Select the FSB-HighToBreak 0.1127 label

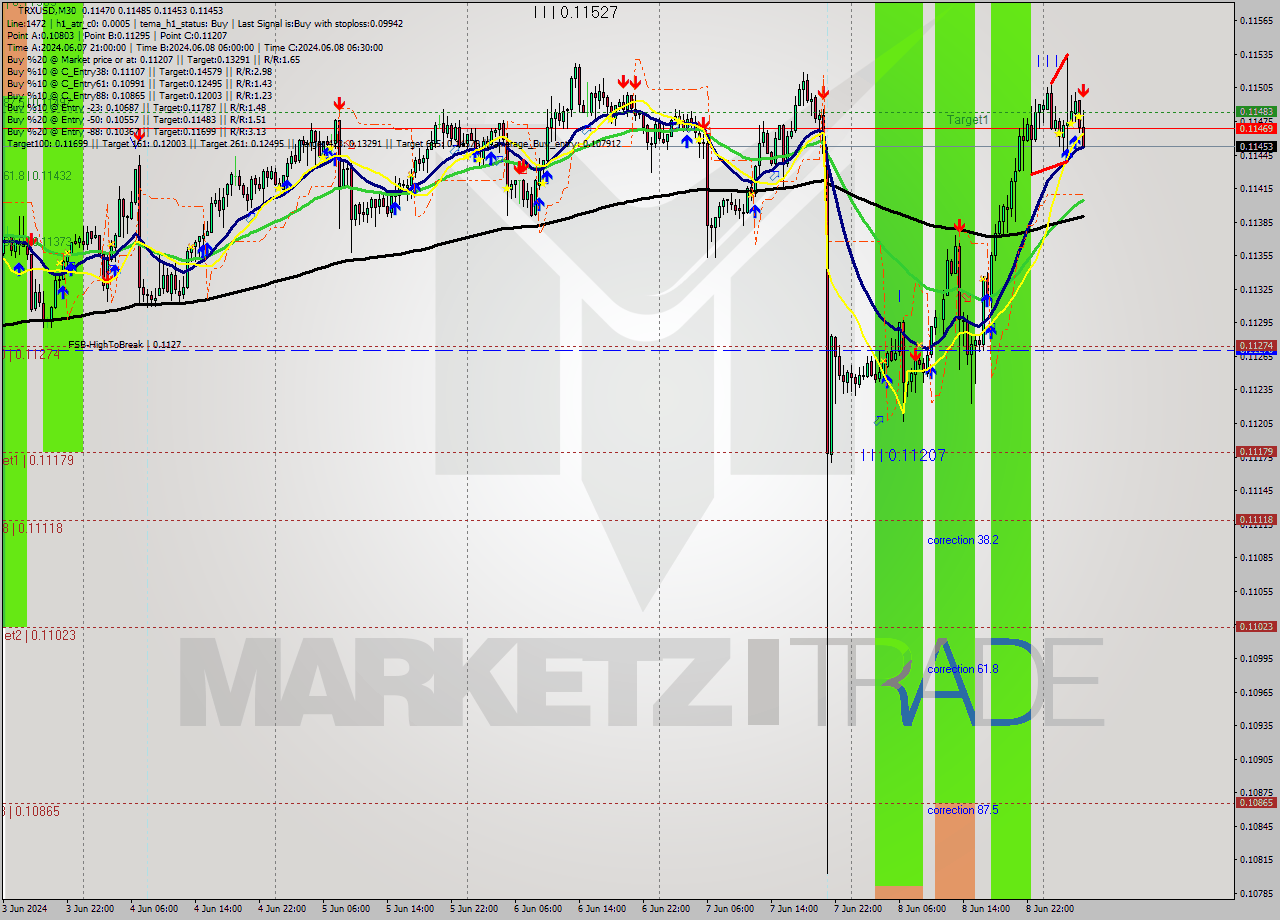click(x=124, y=344)
